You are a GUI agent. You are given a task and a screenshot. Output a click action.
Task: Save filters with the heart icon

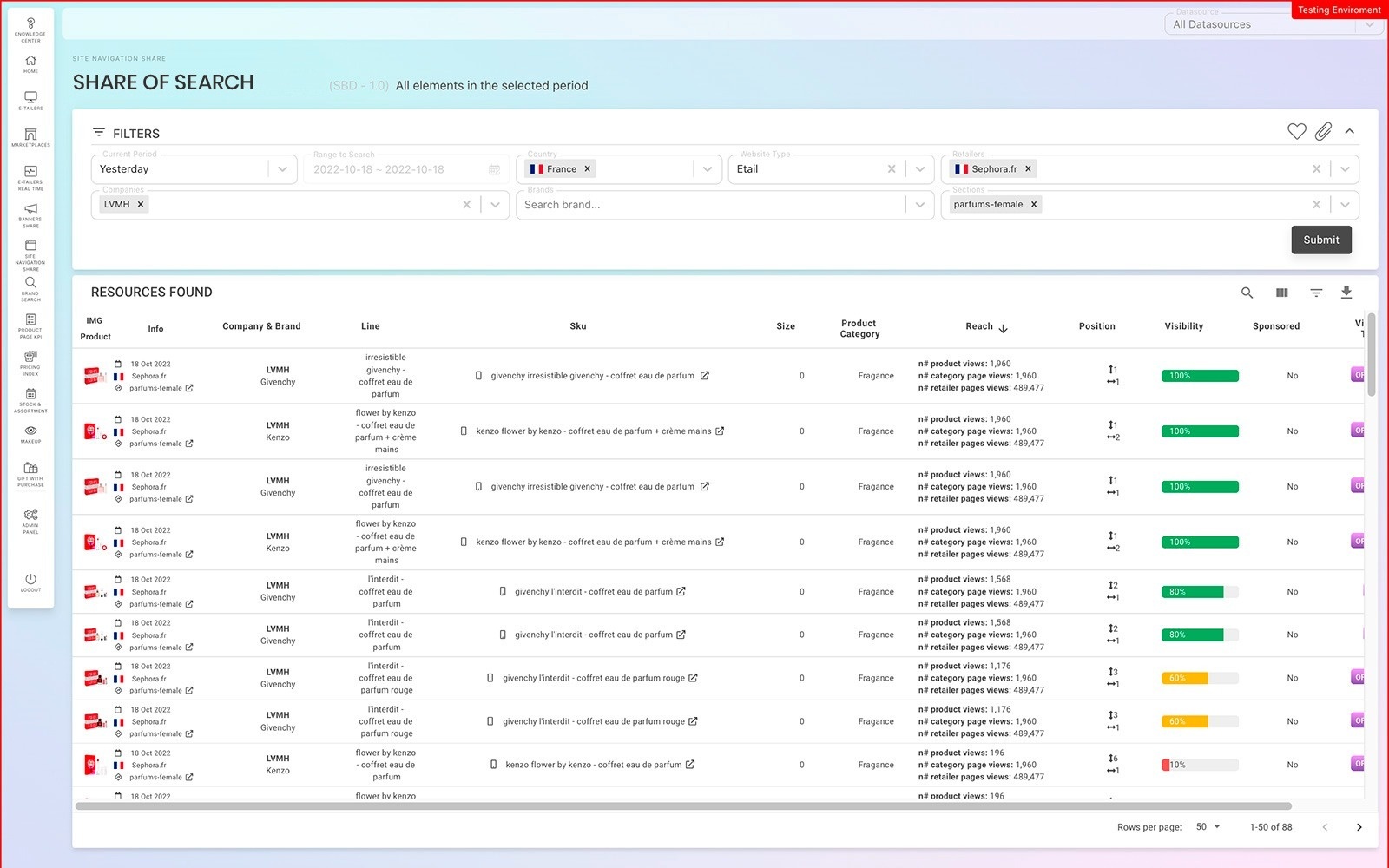[x=1296, y=131]
